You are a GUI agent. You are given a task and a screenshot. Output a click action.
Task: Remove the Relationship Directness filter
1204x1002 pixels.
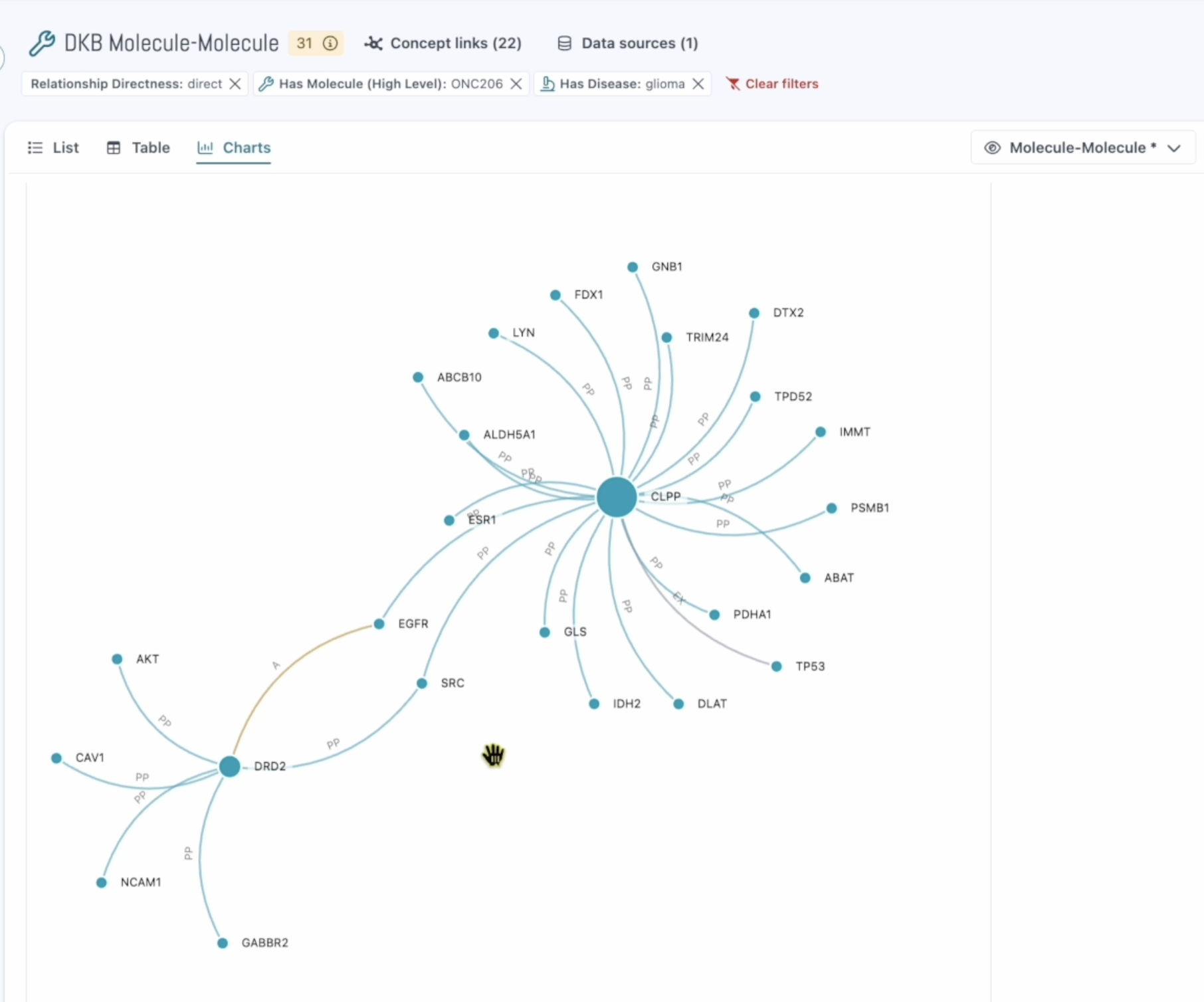[x=235, y=84]
